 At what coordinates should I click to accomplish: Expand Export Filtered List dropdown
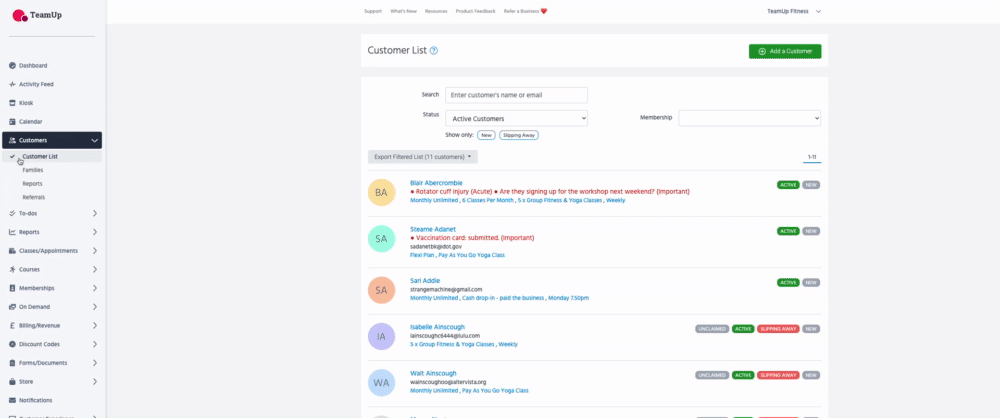click(422, 157)
